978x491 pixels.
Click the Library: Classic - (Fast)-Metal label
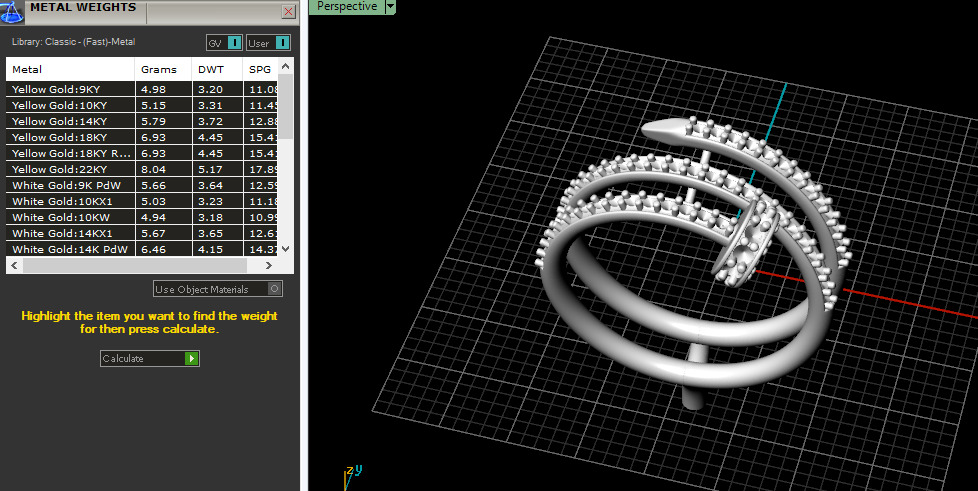74,42
